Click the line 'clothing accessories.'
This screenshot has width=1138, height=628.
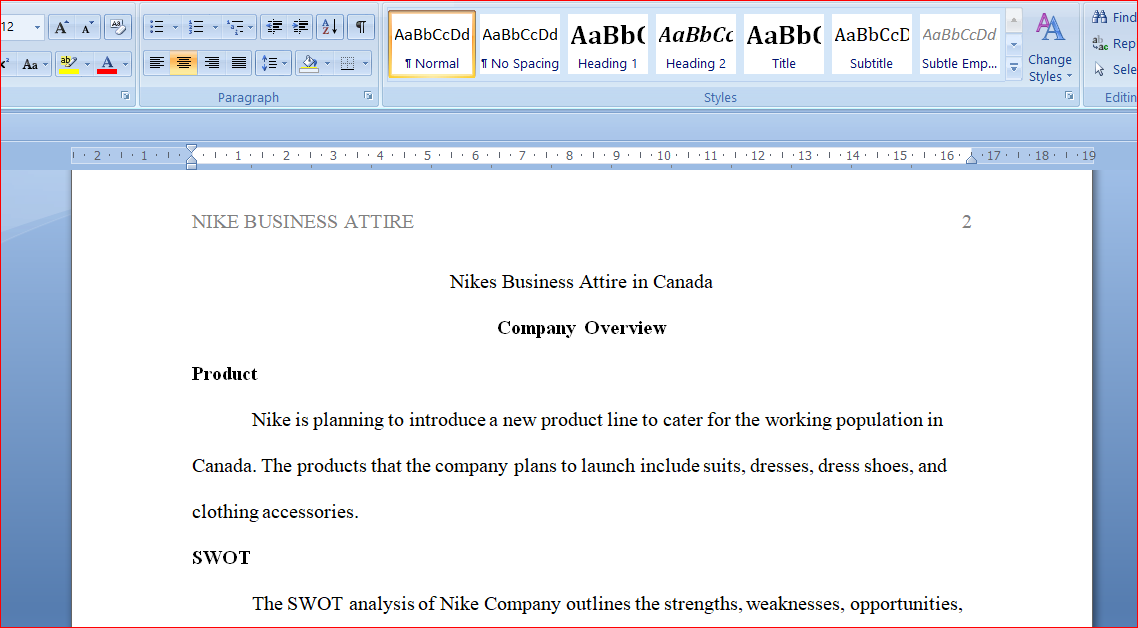click(x=275, y=512)
